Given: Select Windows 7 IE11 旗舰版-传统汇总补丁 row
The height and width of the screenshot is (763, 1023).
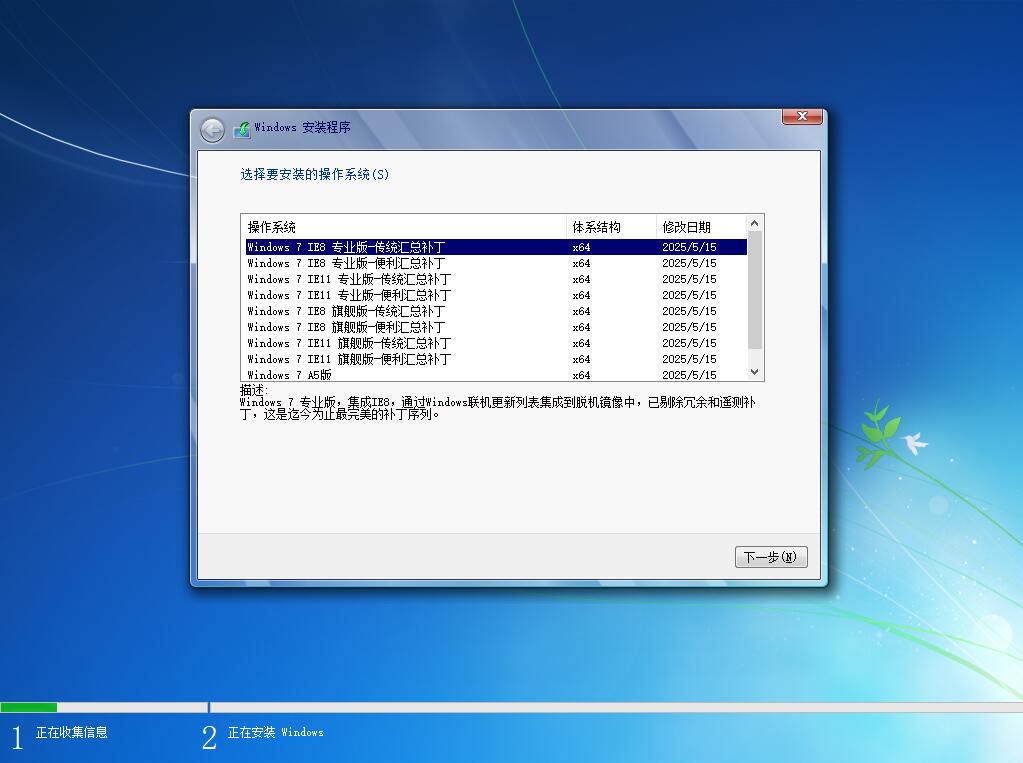Looking at the screenshot, I should pyautogui.click(x=496, y=343).
